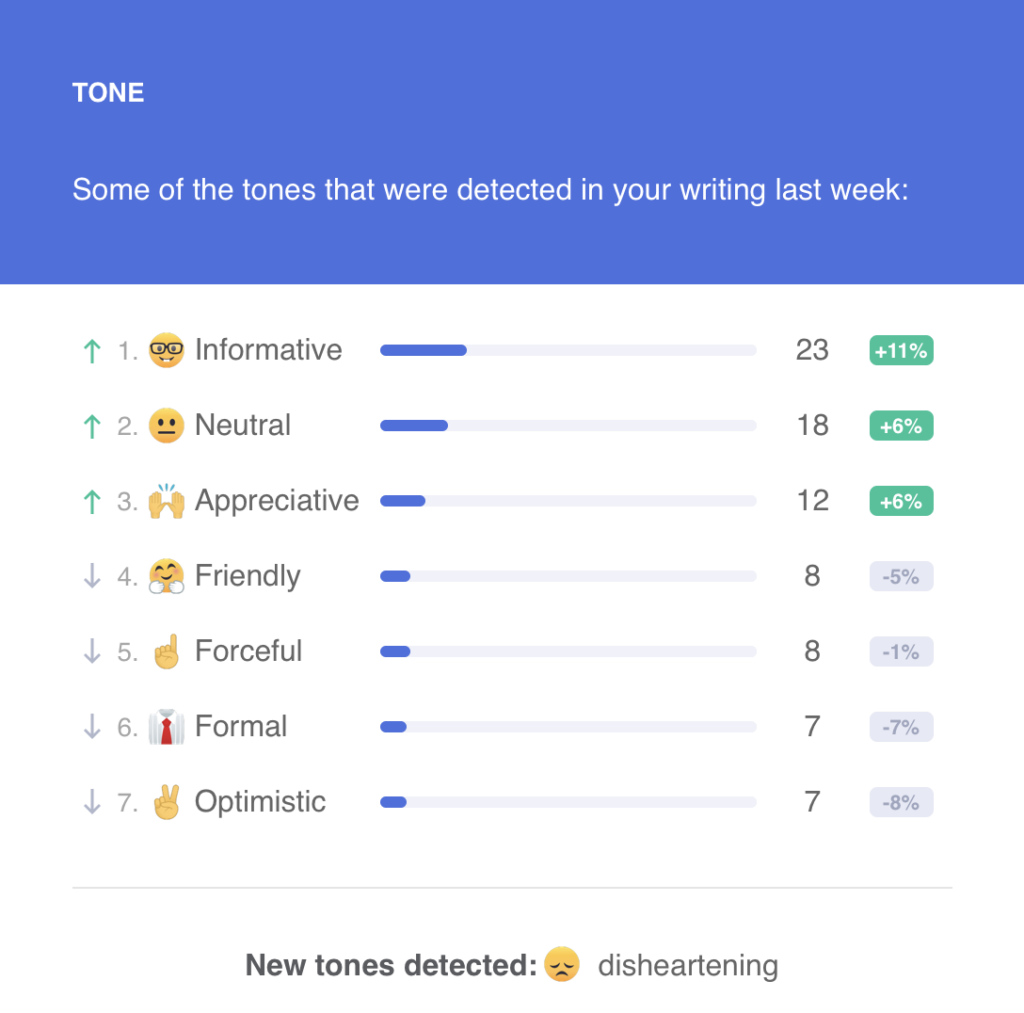
Task: Click the raised hands Appreciative emoji
Action: (166, 501)
